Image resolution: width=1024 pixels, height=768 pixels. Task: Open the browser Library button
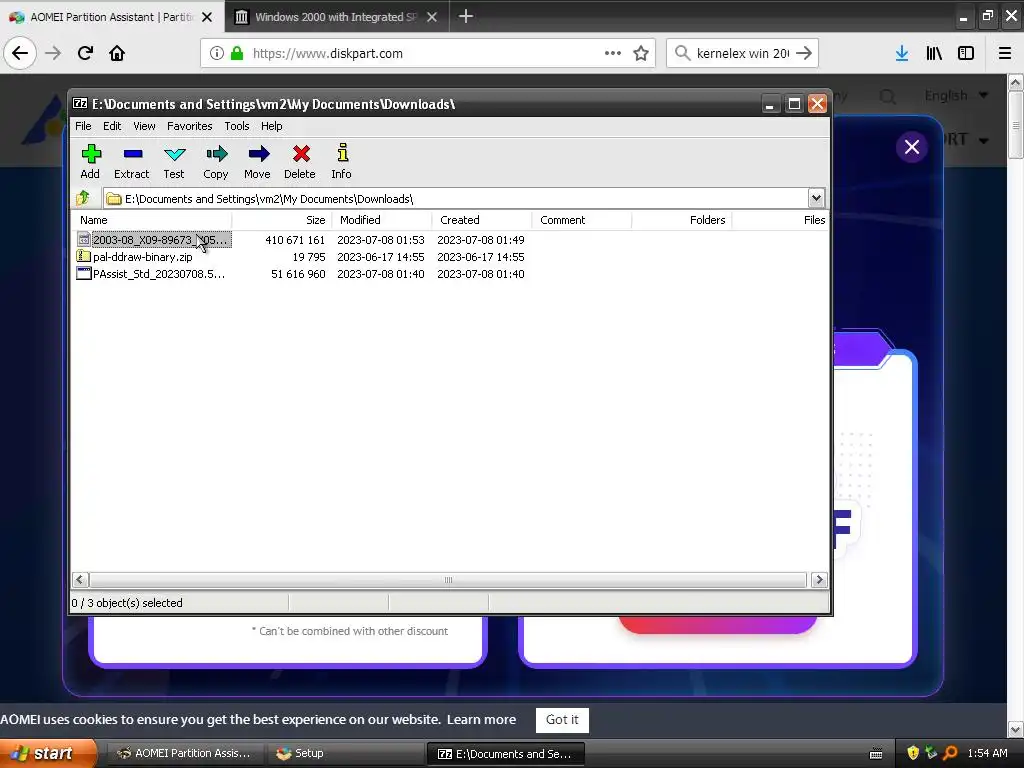point(934,53)
